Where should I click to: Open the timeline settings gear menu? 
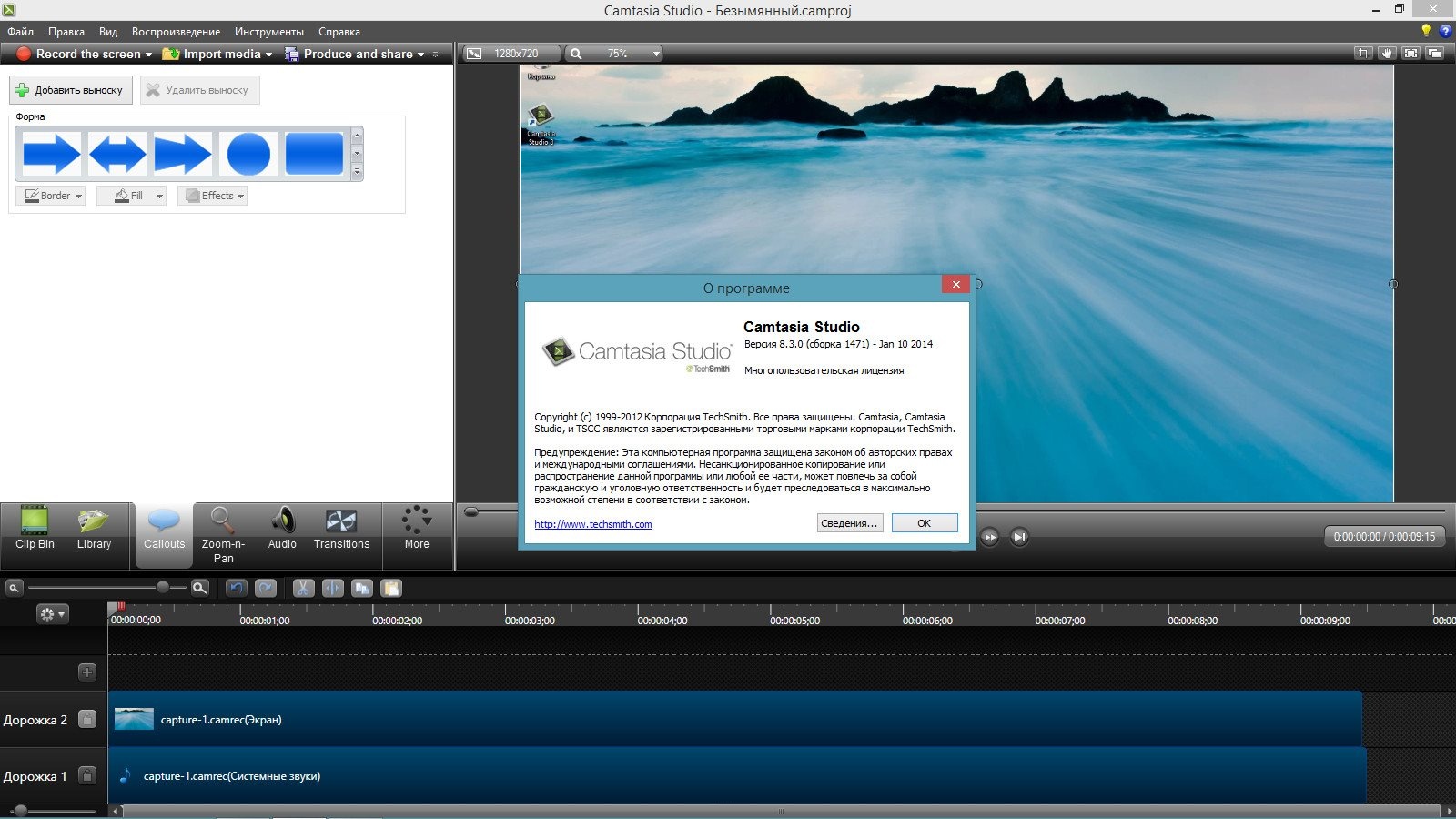(52, 614)
